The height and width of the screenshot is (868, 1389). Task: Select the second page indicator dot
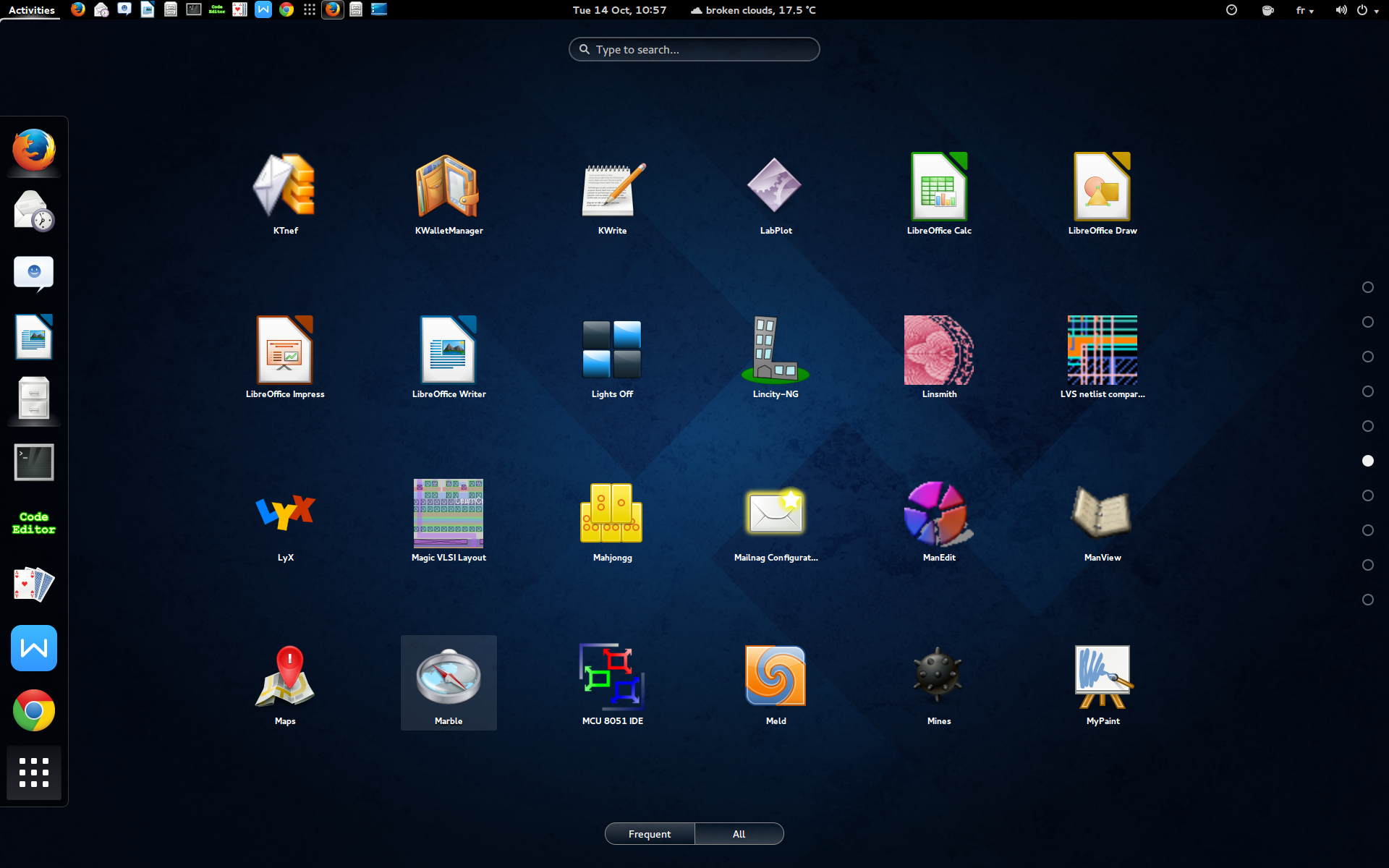tap(1367, 322)
